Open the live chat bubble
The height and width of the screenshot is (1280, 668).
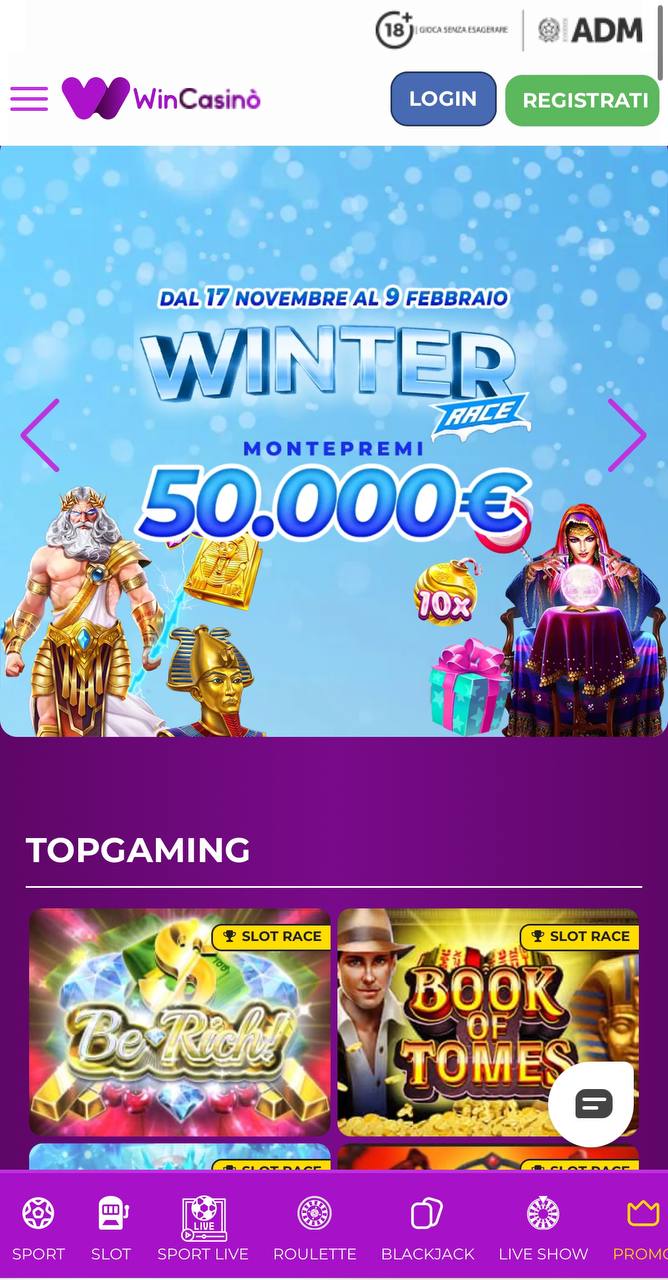point(593,1103)
